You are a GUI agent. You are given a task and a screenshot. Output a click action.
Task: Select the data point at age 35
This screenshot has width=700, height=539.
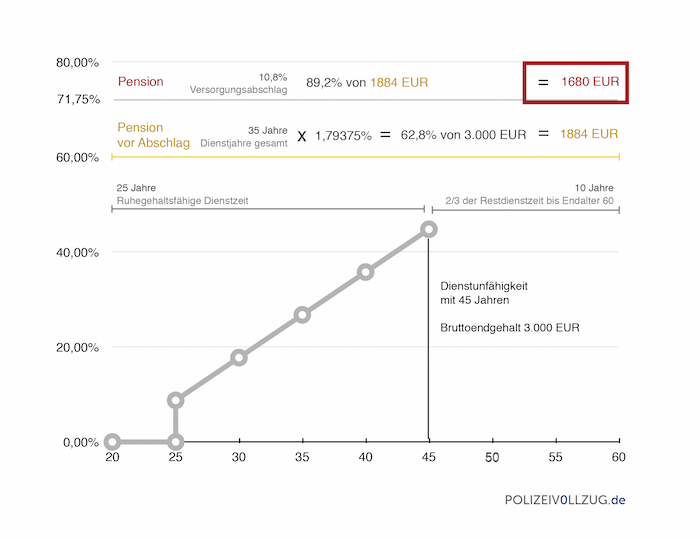pyautogui.click(x=302, y=315)
